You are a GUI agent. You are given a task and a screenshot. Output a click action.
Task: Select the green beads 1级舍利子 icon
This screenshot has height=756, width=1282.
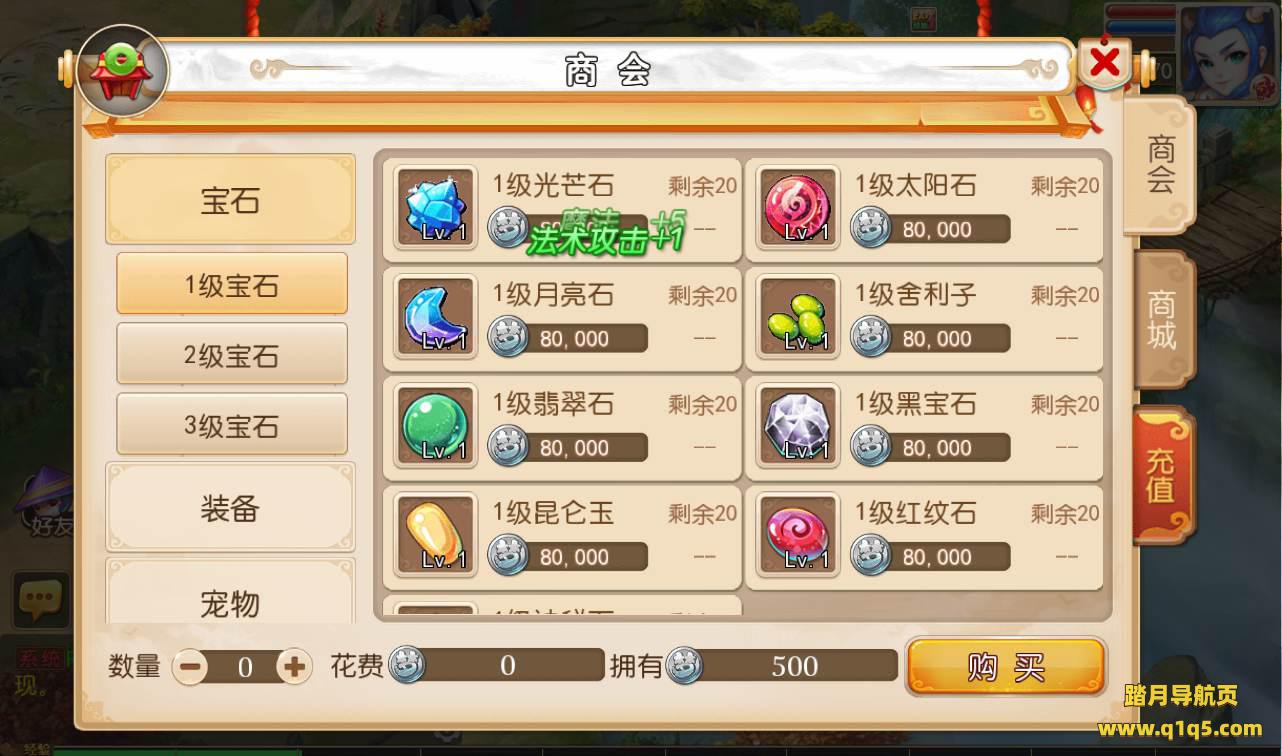click(798, 317)
